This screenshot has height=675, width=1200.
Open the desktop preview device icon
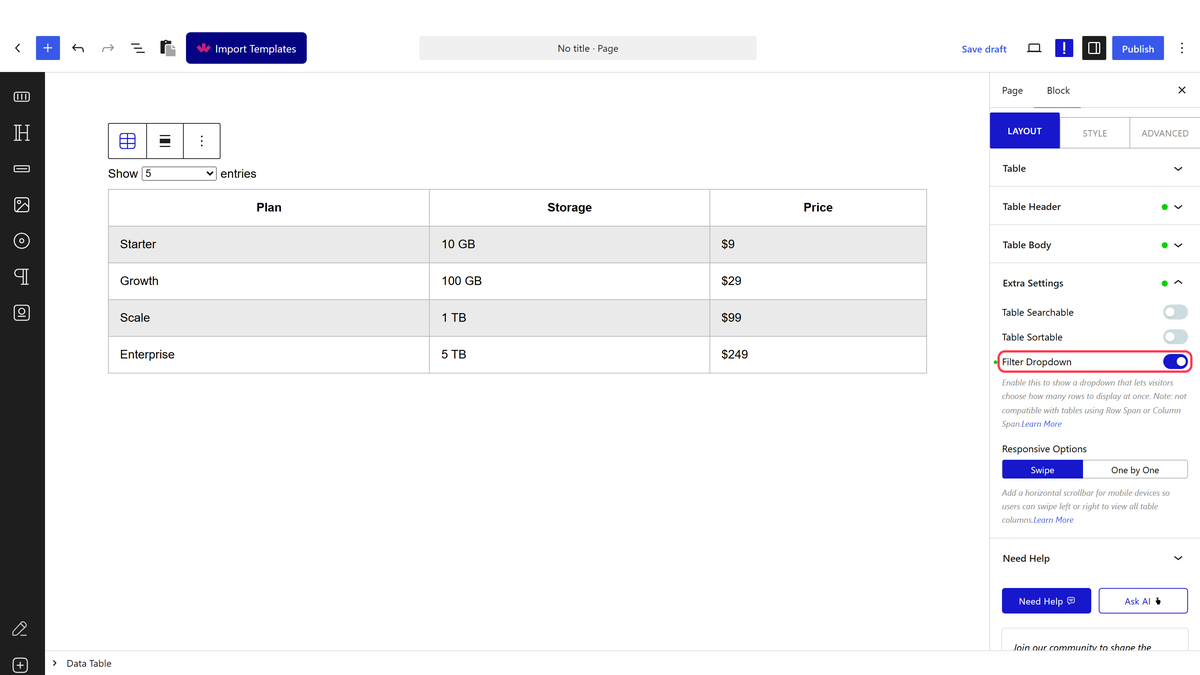point(1034,48)
